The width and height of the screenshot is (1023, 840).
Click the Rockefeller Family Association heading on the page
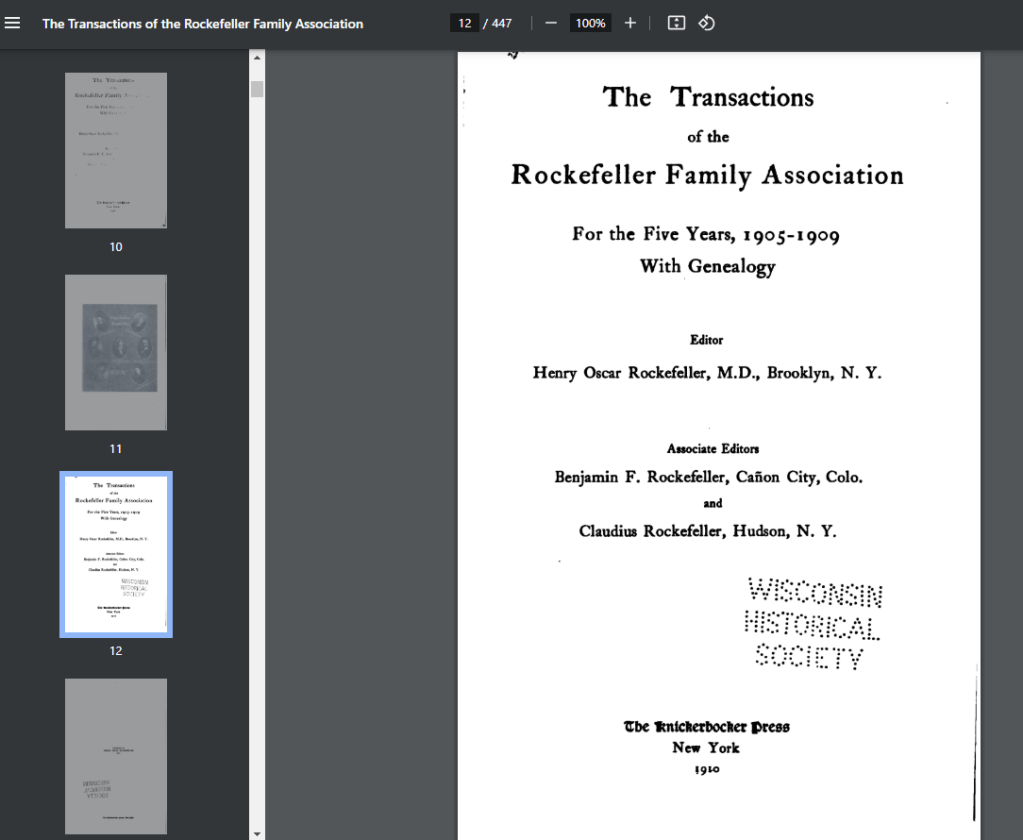point(707,175)
